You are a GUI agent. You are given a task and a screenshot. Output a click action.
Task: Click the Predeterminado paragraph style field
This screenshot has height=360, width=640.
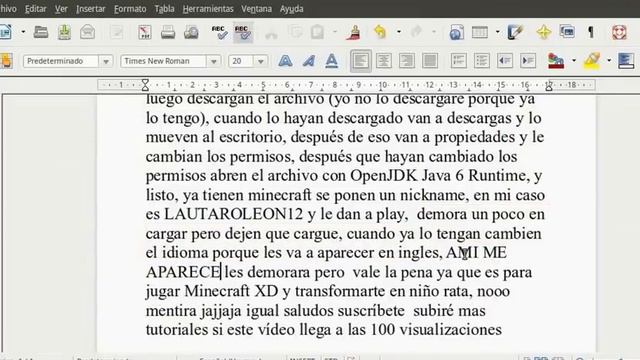click(60, 61)
